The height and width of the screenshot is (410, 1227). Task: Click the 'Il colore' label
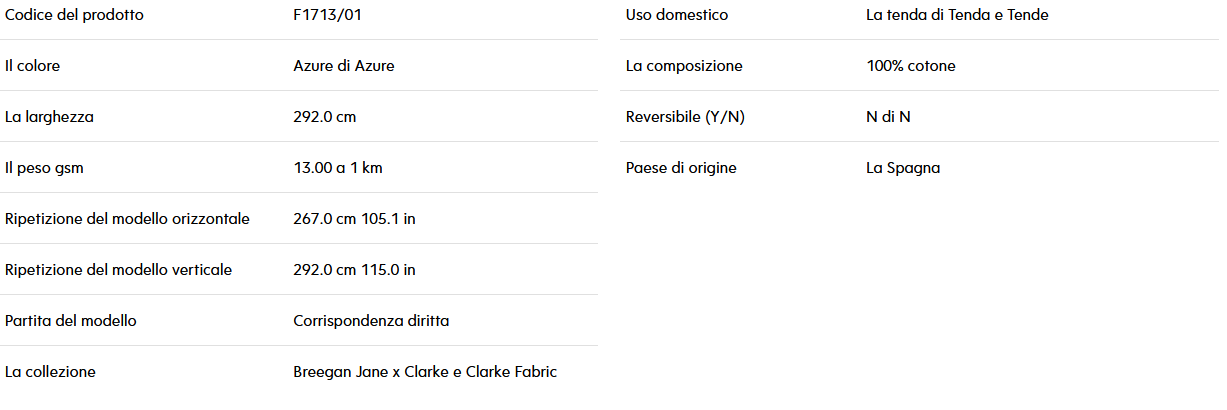(x=32, y=66)
